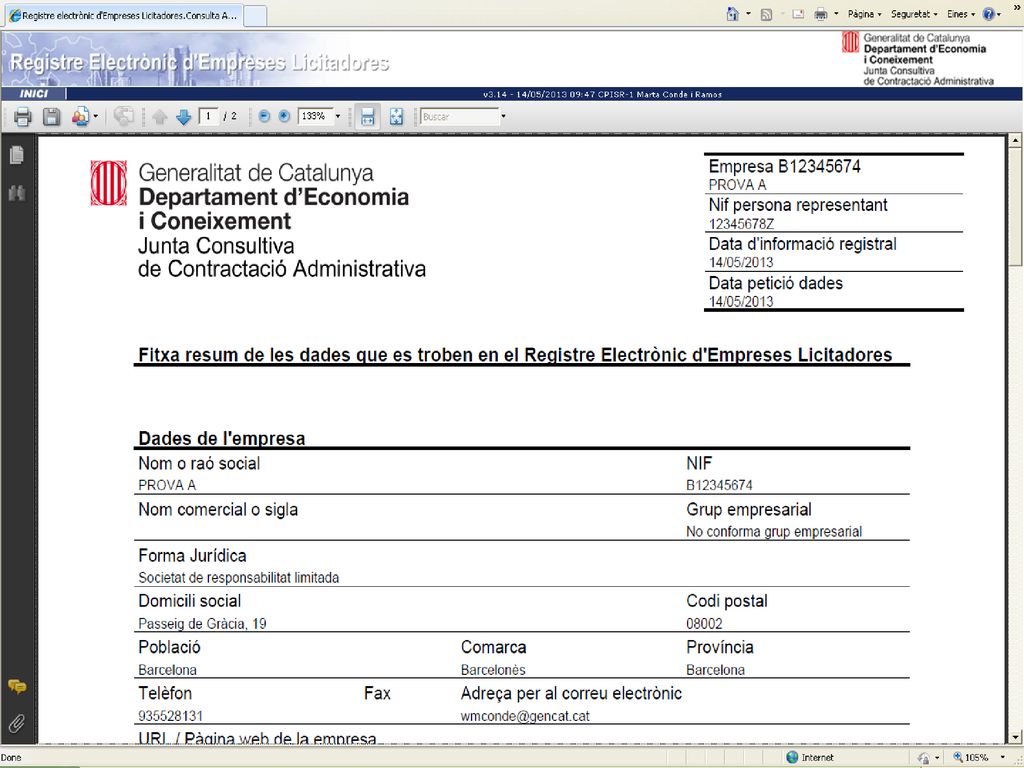The height and width of the screenshot is (768, 1024).
Task: Click the read mail icon
Action: 799,14
